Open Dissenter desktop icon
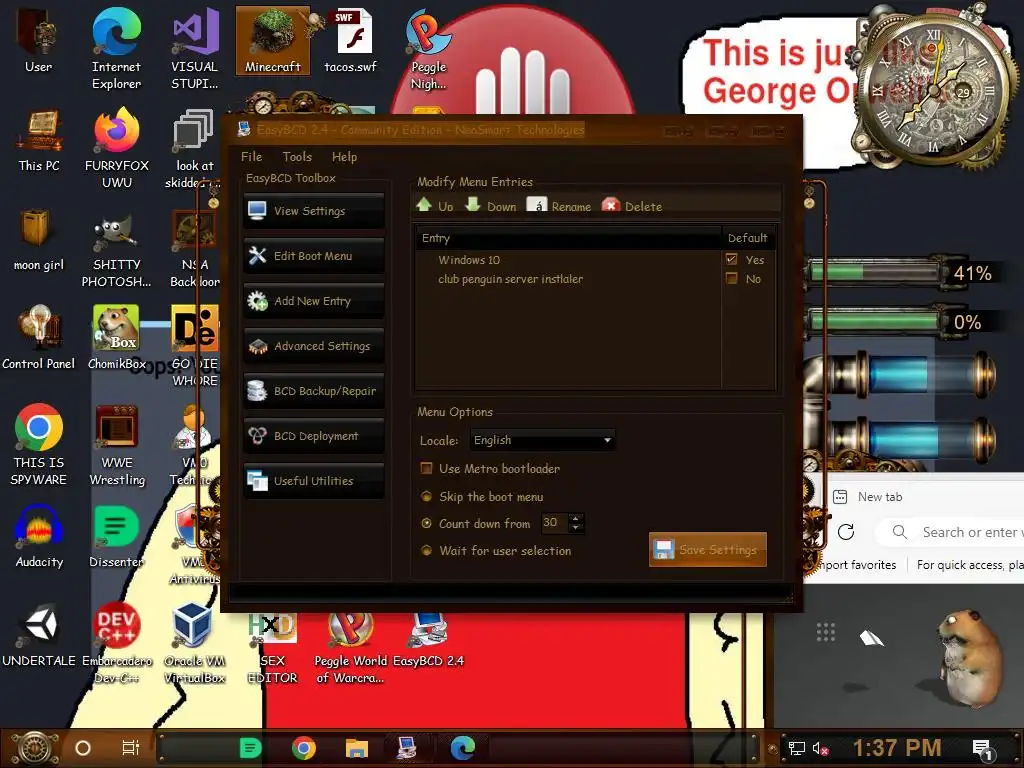Viewport: 1024px width, 768px height. (116, 536)
